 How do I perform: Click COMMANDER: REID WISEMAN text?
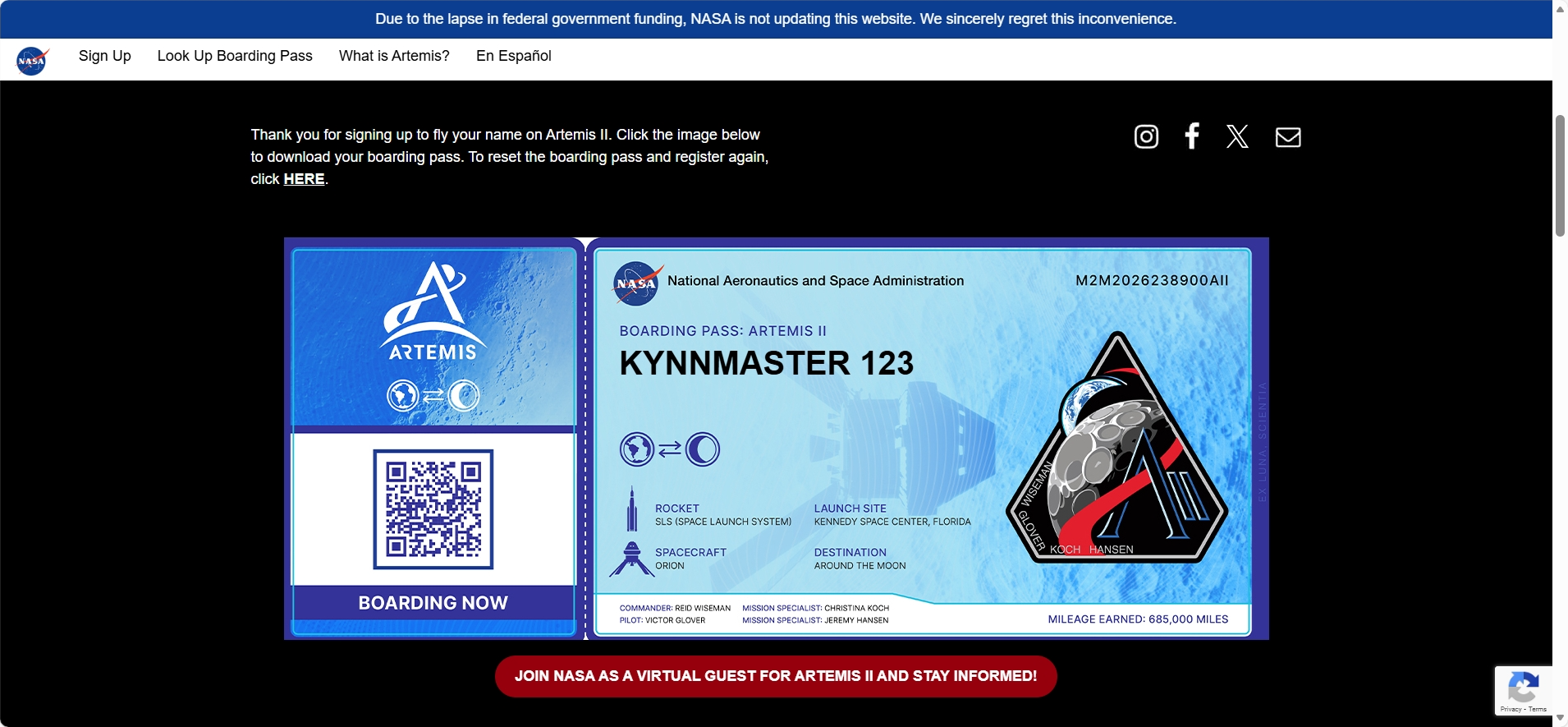[x=675, y=609]
